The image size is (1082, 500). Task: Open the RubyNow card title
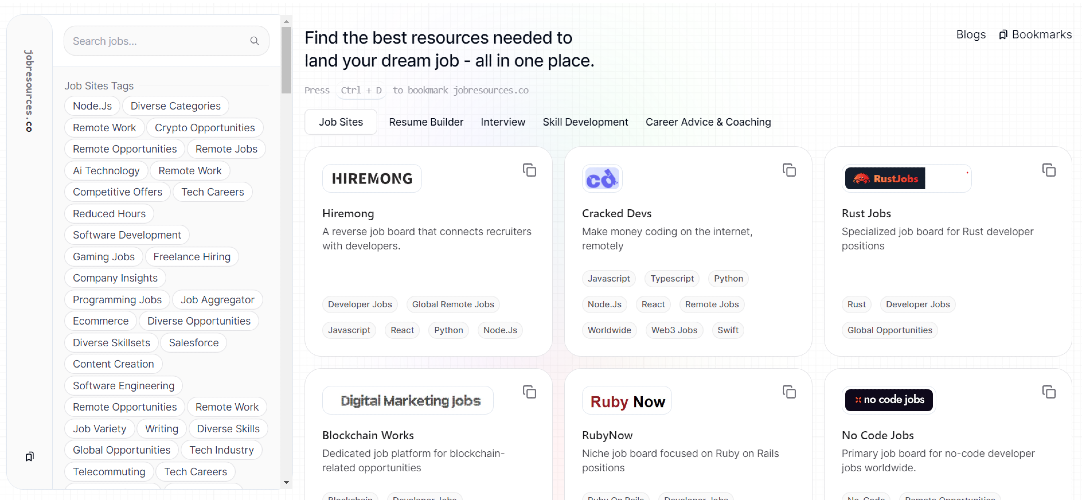607,435
